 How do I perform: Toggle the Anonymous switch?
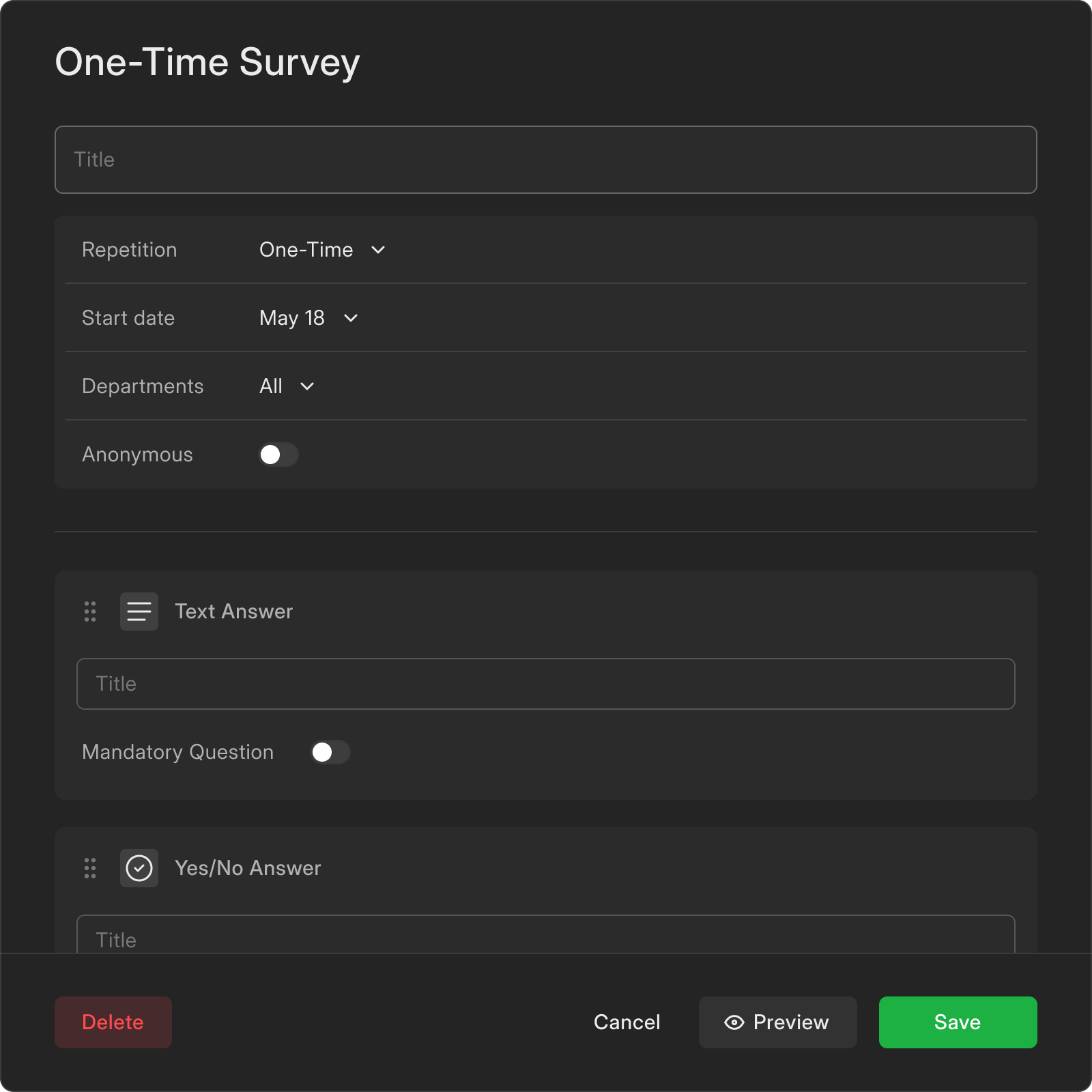[x=278, y=455]
